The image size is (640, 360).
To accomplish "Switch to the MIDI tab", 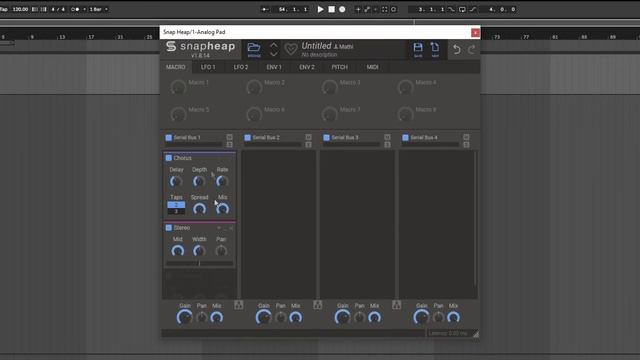I will click(372, 67).
